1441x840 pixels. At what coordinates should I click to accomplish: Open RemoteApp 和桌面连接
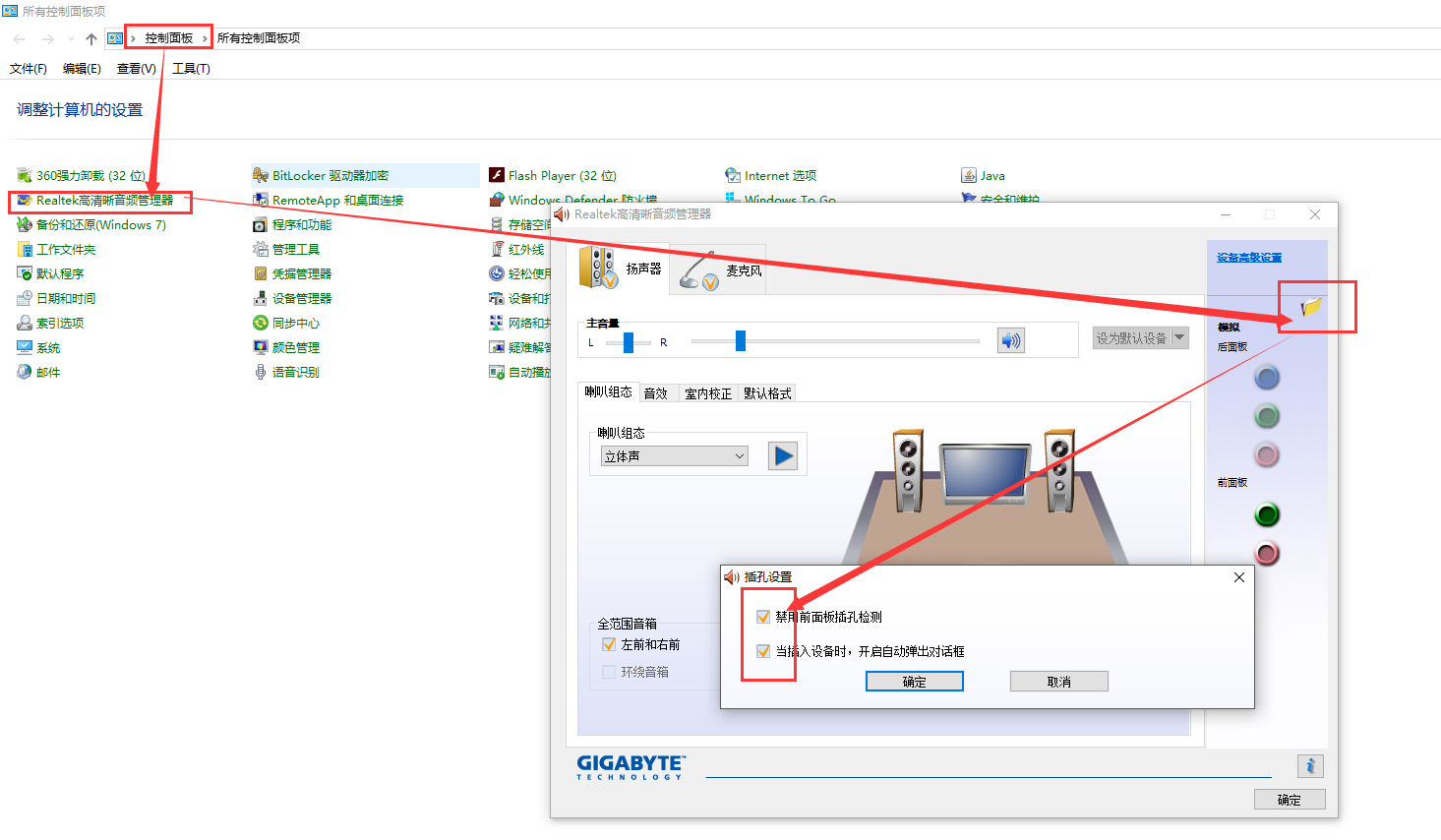pos(329,201)
